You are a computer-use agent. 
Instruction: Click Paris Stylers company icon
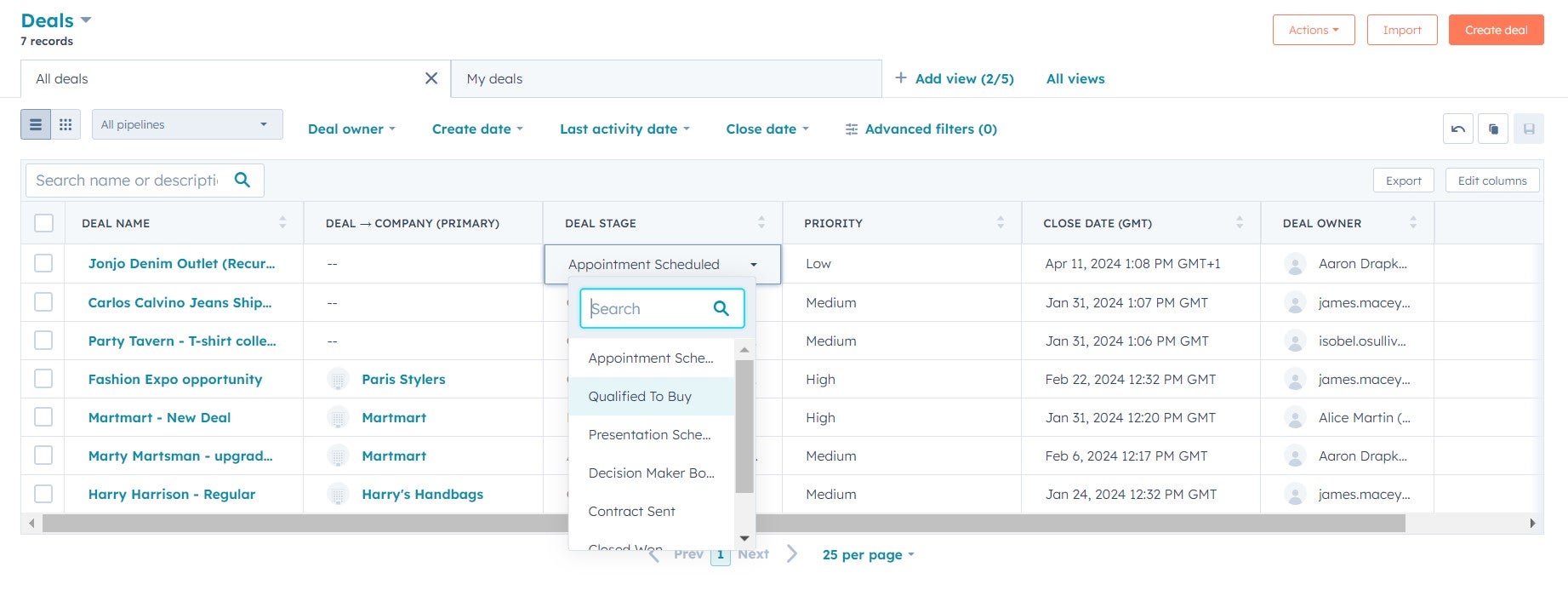pyautogui.click(x=339, y=379)
